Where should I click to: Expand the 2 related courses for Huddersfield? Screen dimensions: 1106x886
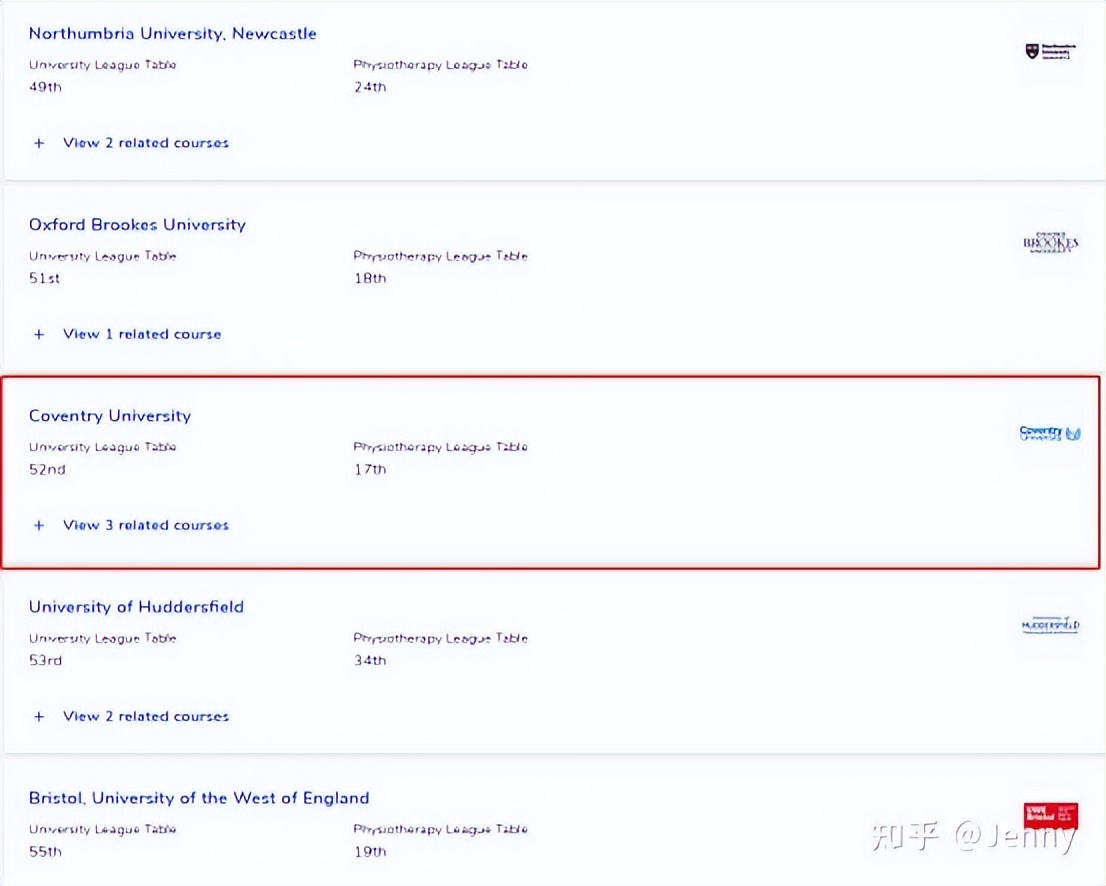pos(146,715)
